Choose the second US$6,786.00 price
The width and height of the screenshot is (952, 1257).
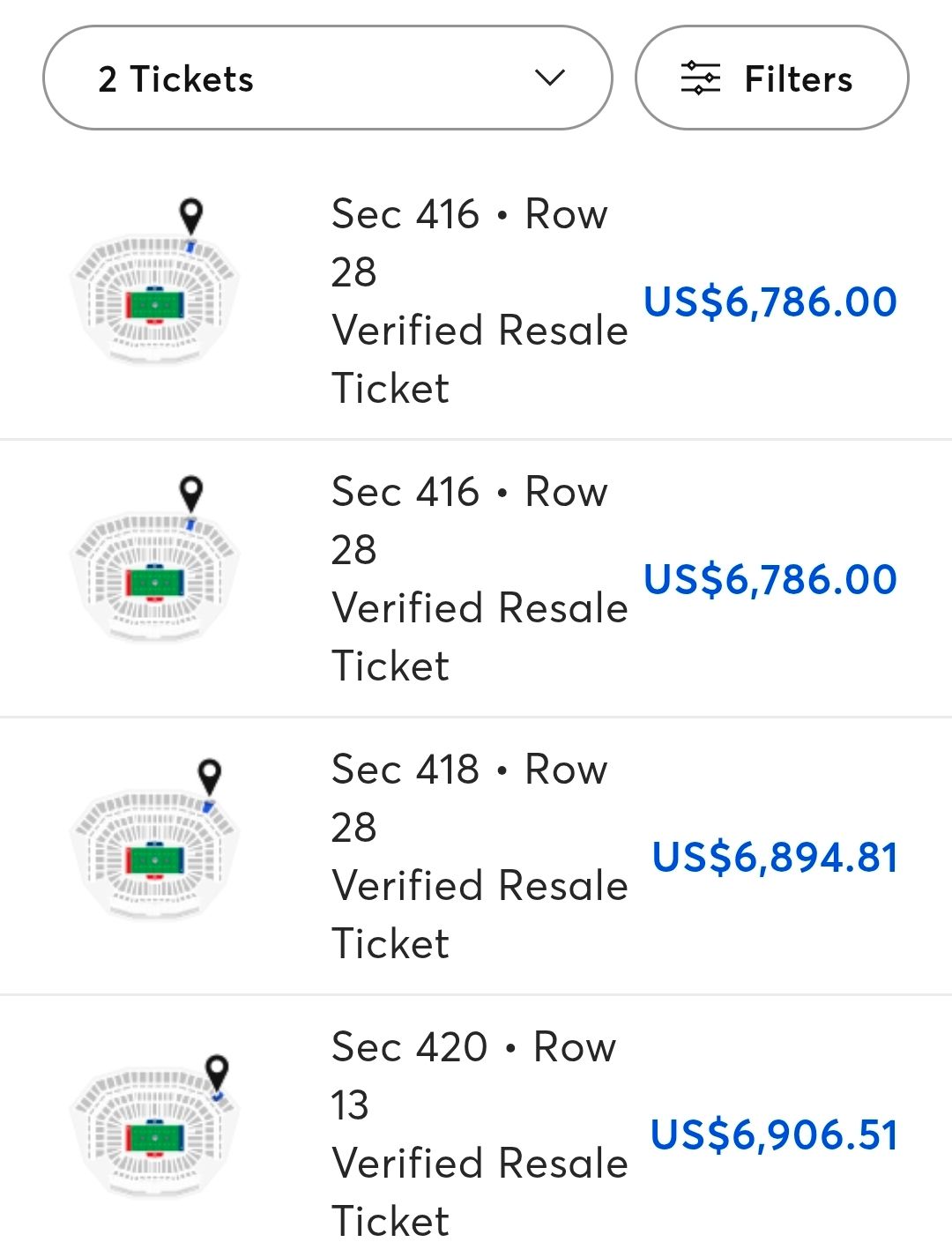(770, 579)
